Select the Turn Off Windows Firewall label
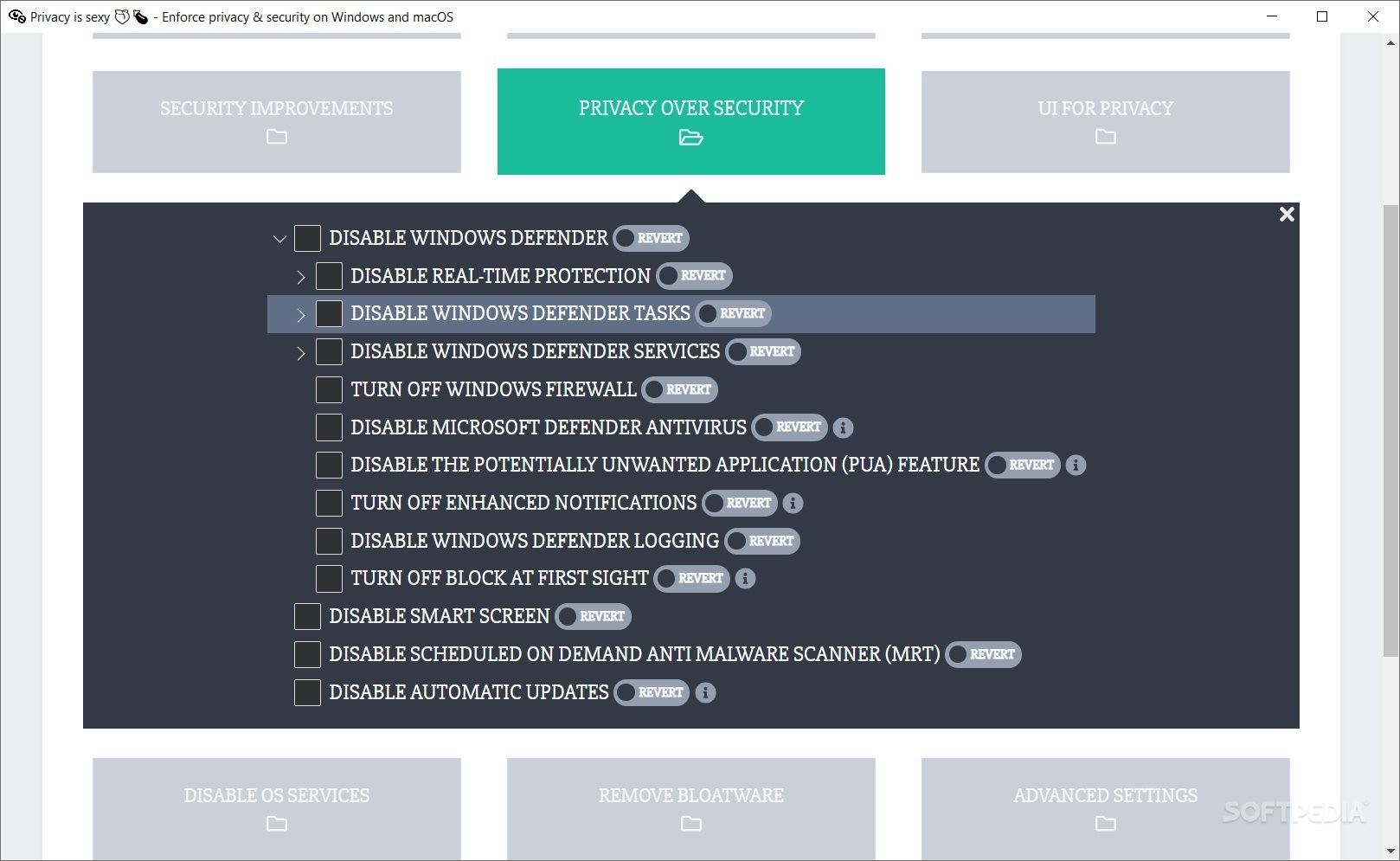Viewport: 1400px width, 861px height. pos(493,389)
